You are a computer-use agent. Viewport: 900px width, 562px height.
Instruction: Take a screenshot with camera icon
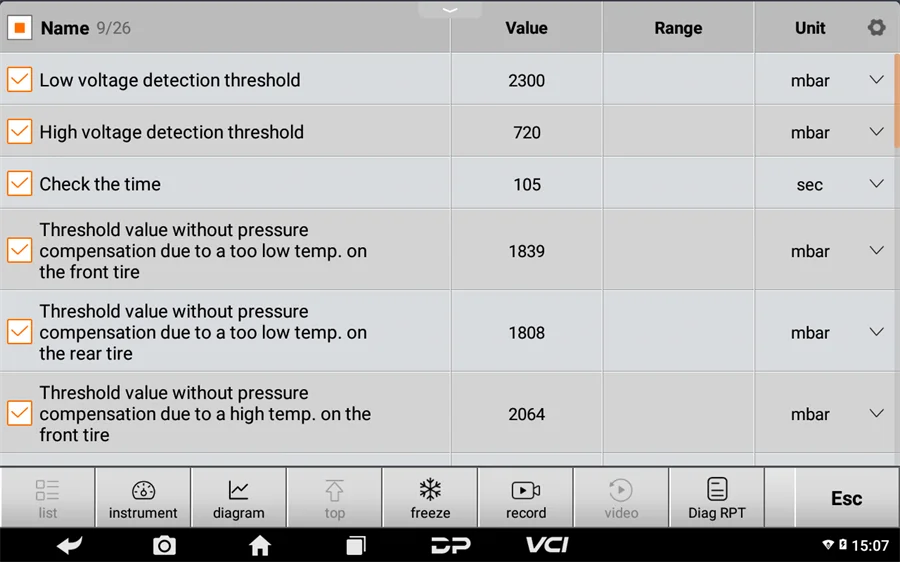[x=164, y=545]
